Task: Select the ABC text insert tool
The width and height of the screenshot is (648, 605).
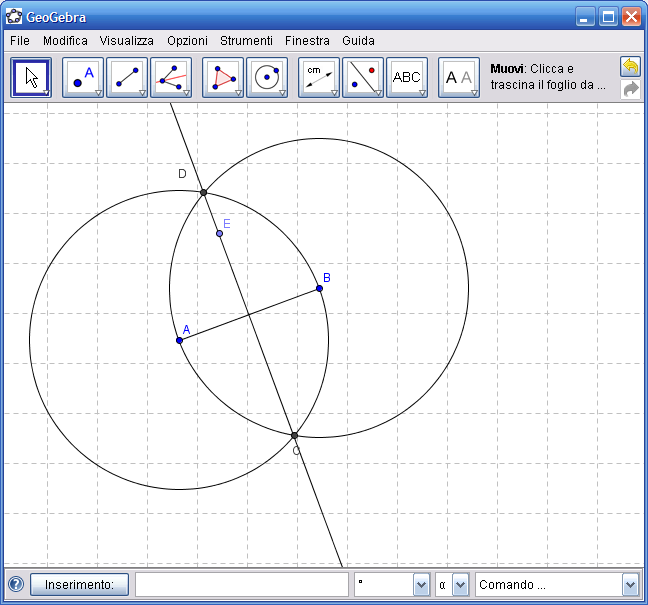Action: (x=407, y=77)
